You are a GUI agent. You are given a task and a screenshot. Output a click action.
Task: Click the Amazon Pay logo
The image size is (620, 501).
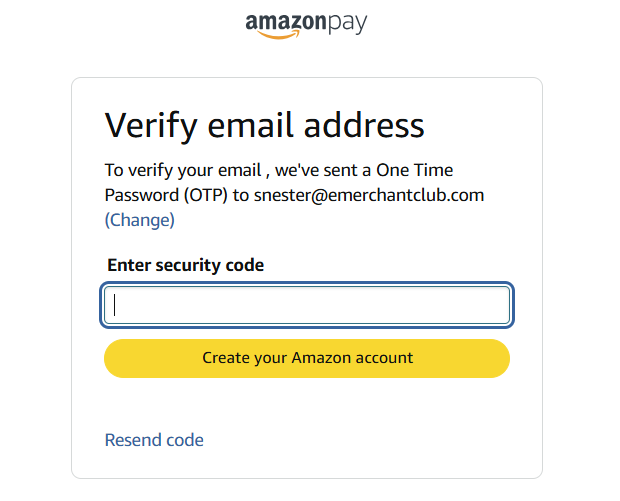[x=306, y=25]
